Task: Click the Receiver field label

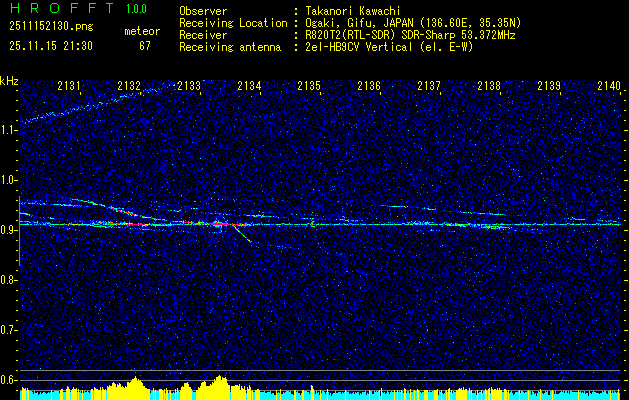Action: 203,35
